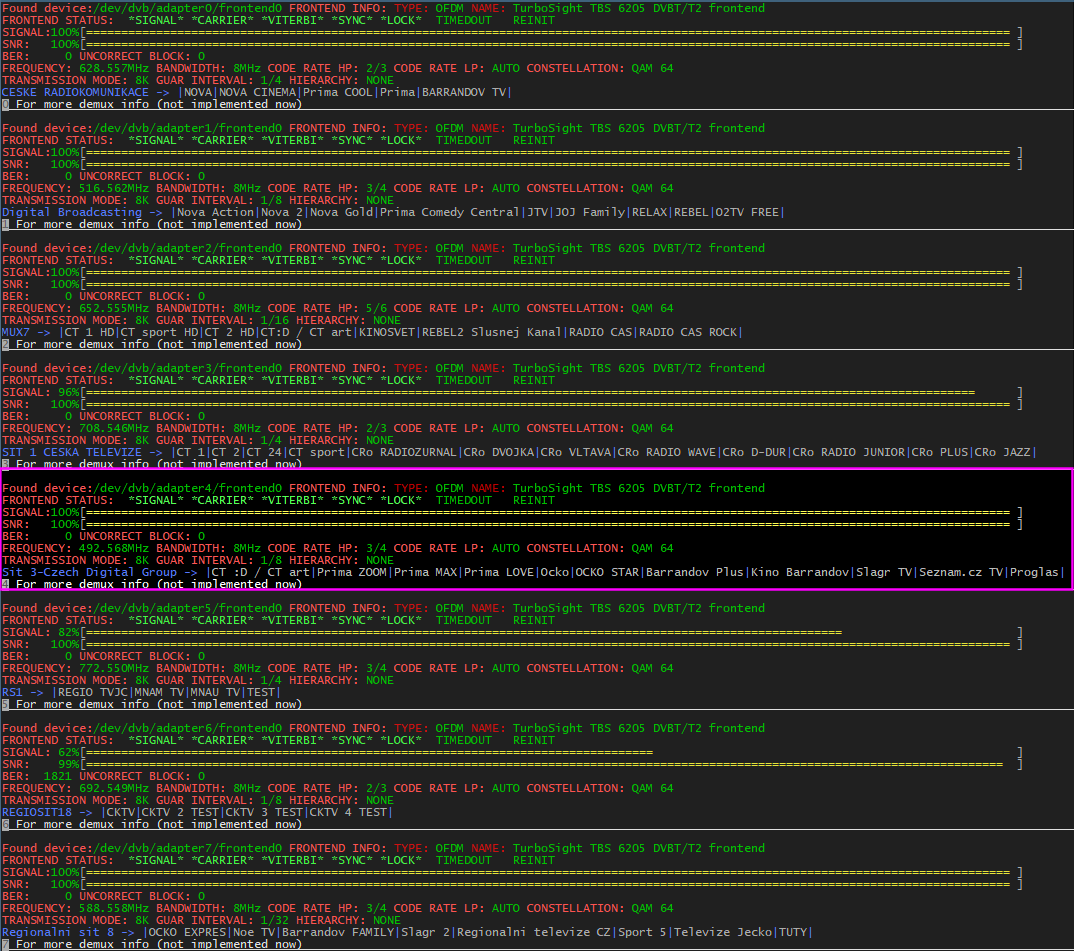
Task: Click the CESKE RADIOKOMUNIKACE network name
Action: pos(75,92)
